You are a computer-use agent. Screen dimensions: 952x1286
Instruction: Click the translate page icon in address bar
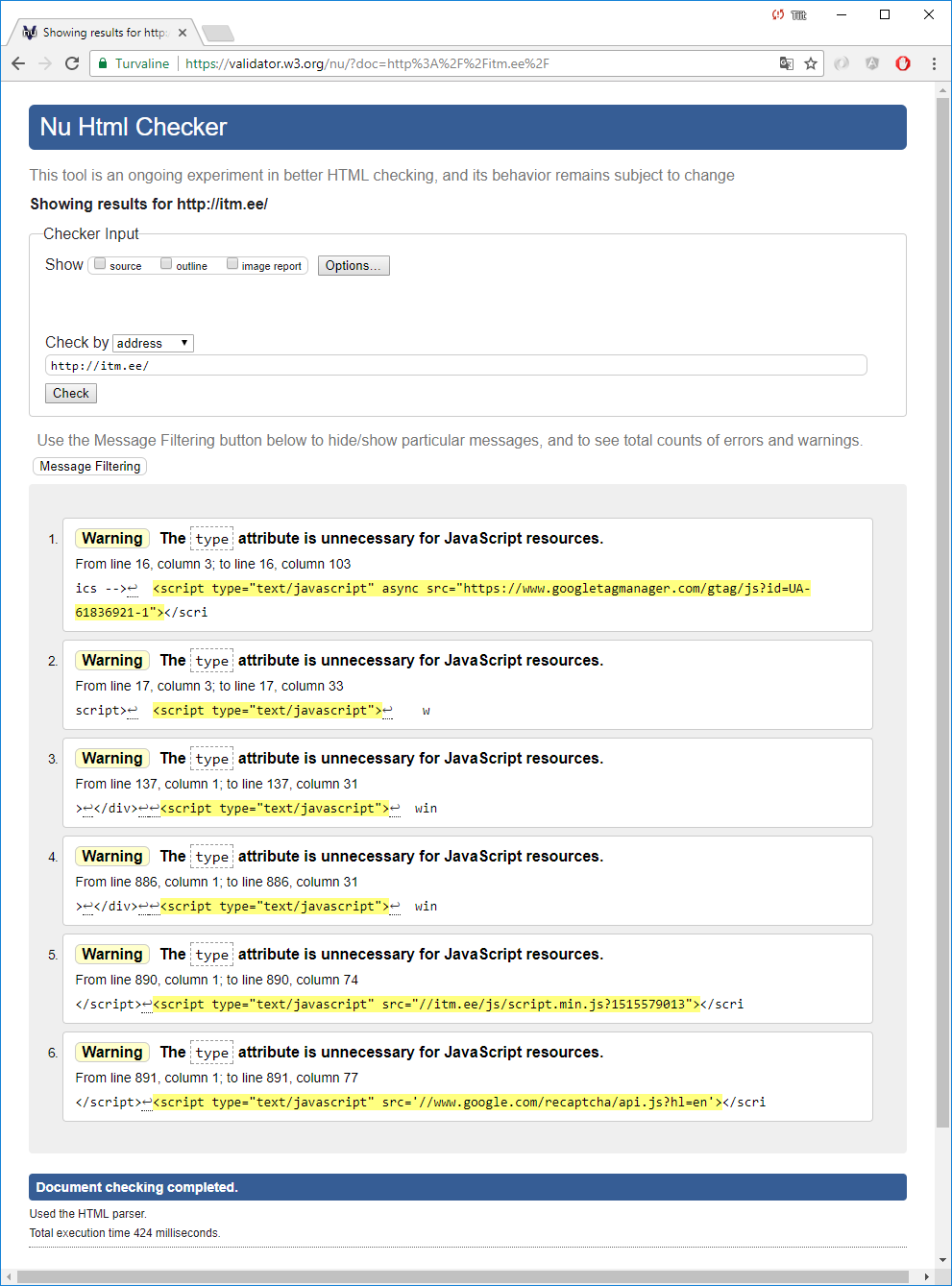click(x=786, y=63)
